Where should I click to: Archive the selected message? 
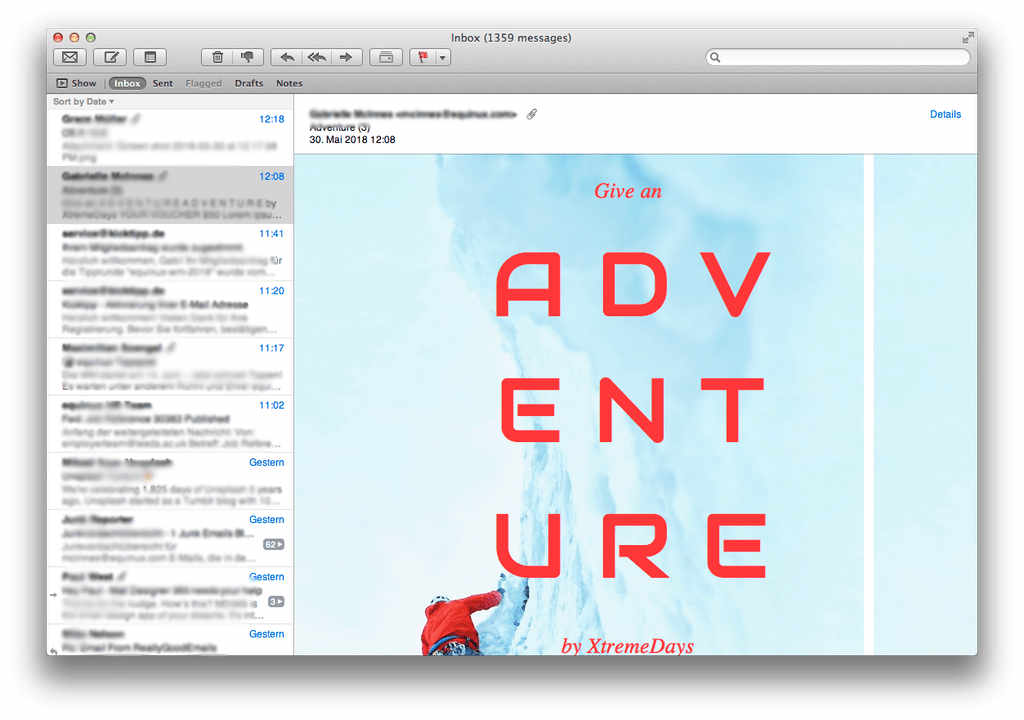point(386,57)
